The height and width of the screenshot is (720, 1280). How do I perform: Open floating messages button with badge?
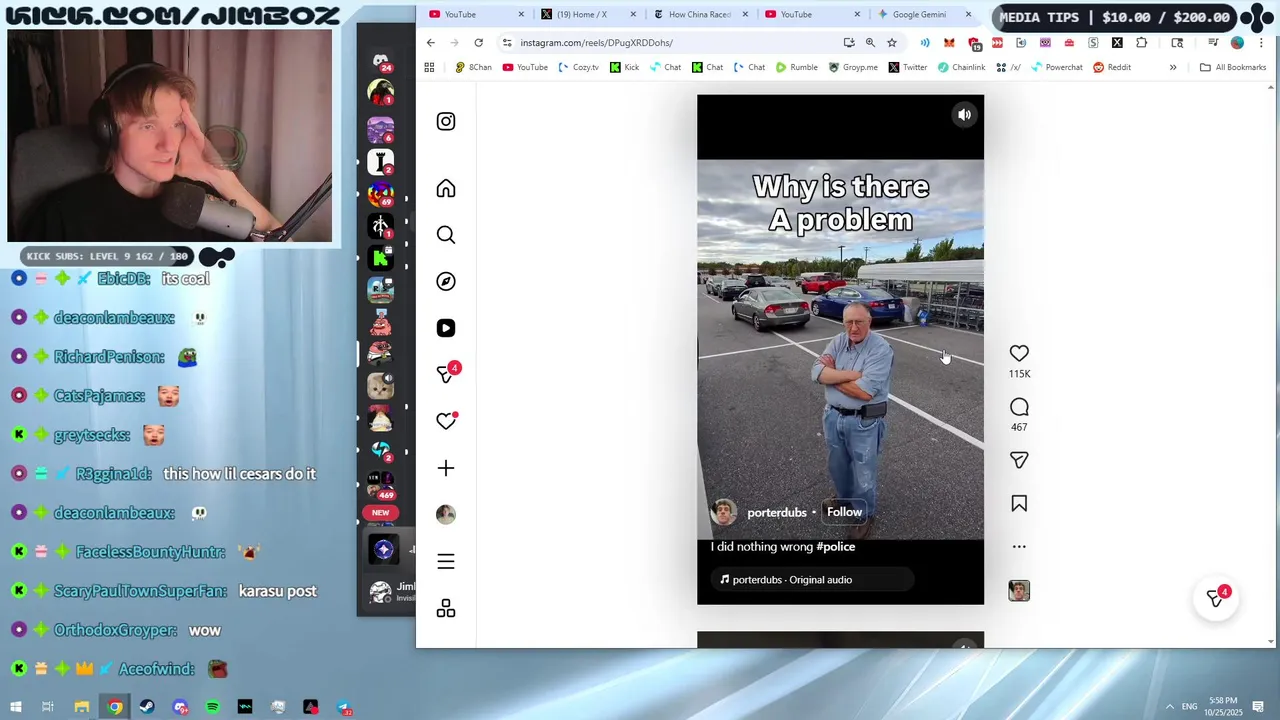point(1216,598)
